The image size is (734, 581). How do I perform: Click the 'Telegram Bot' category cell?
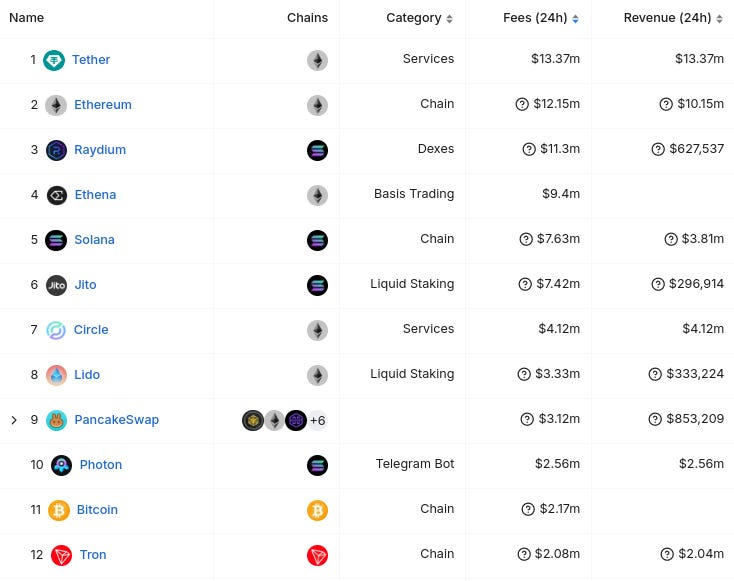[415, 463]
